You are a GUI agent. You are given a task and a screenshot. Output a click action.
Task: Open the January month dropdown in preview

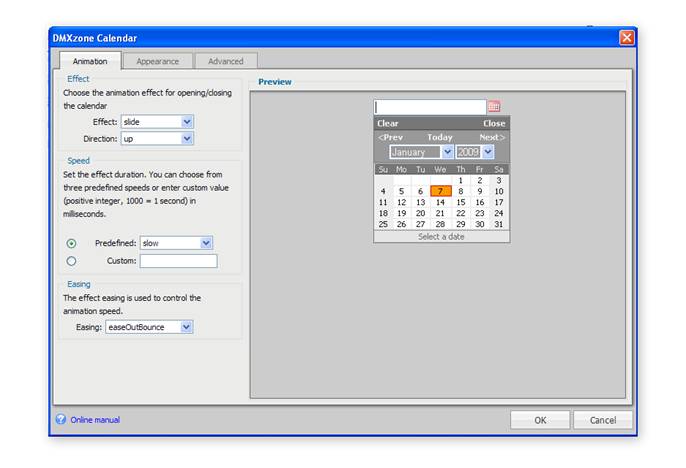(421, 152)
